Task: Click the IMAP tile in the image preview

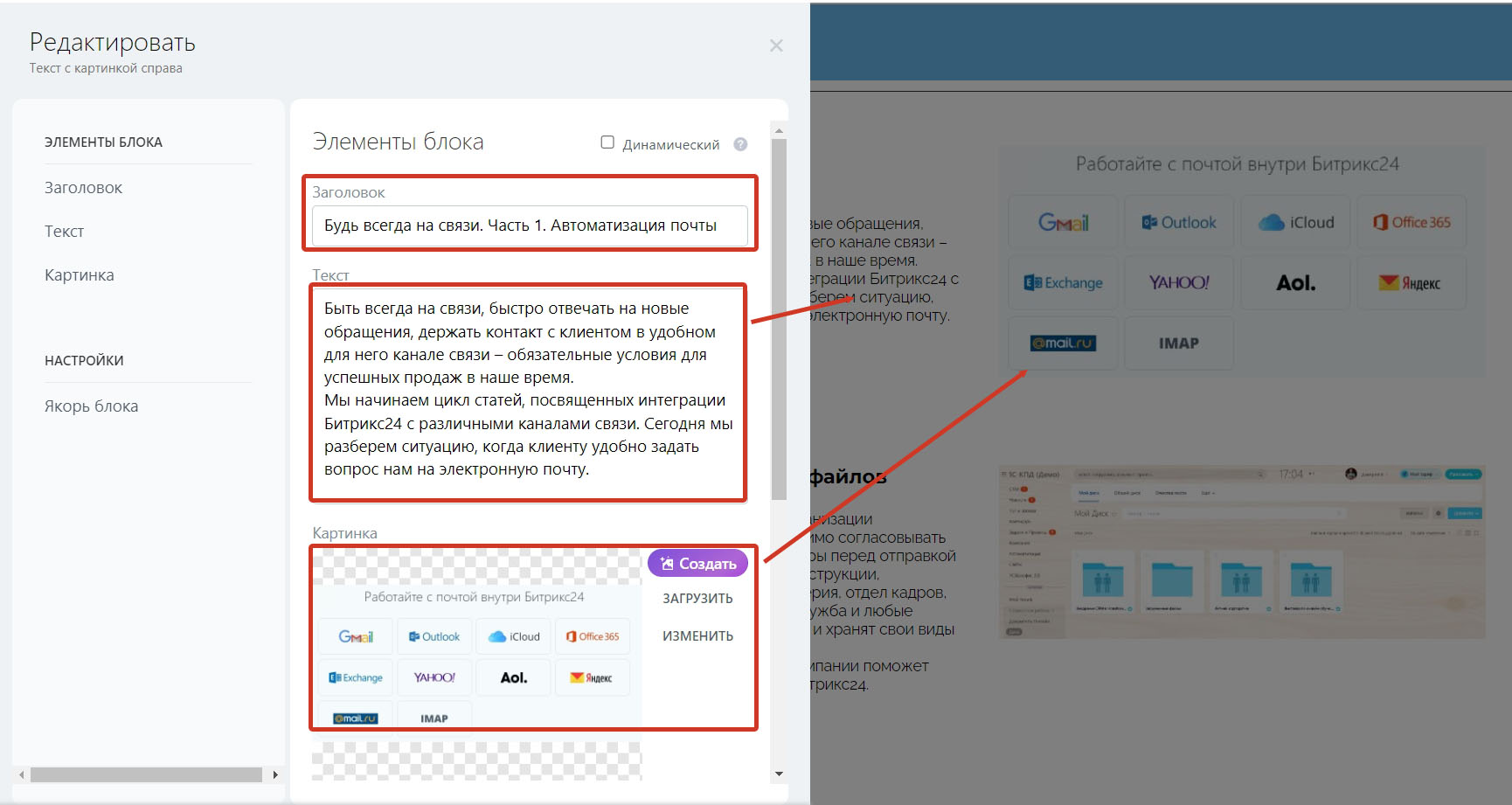Action: pos(434,718)
